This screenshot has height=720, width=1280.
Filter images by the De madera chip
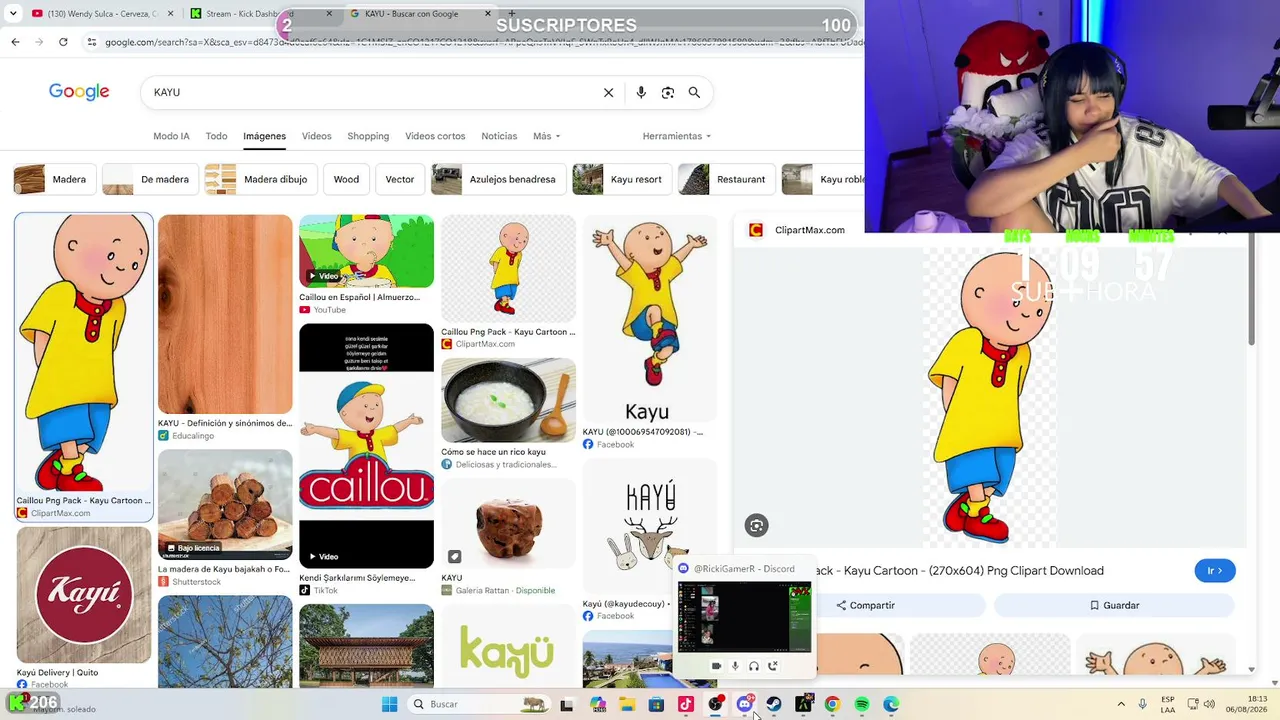point(150,179)
